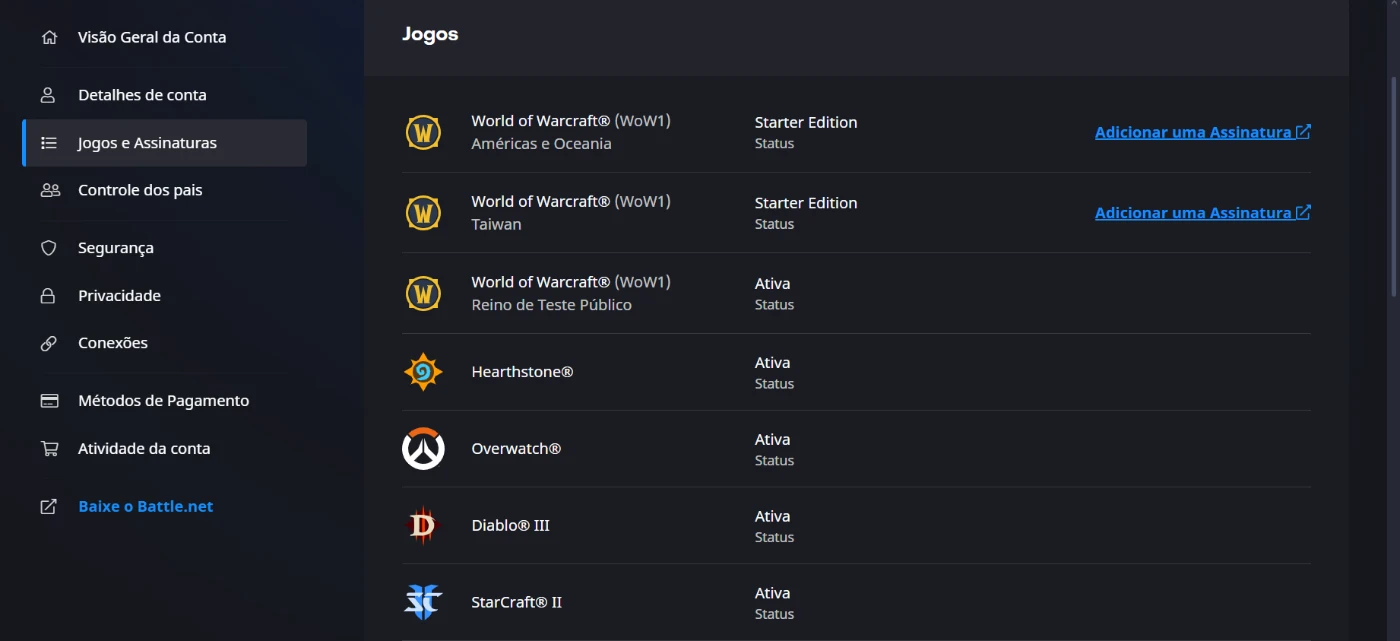Click the StarCraft II game icon

pos(423,602)
